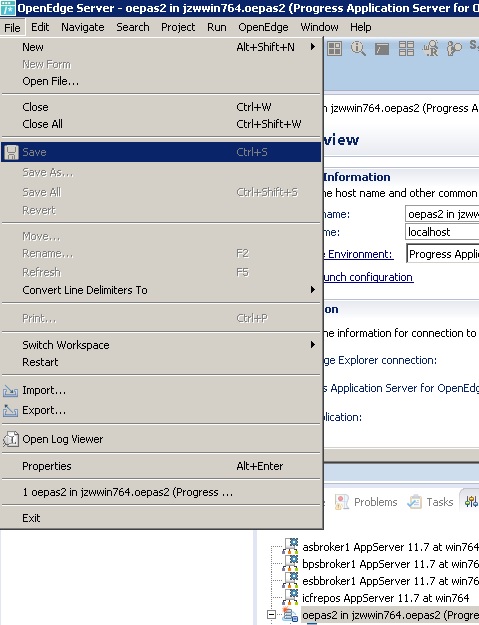
Task: Click the four-square perspective icon in toolbar
Action: (x=334, y=49)
